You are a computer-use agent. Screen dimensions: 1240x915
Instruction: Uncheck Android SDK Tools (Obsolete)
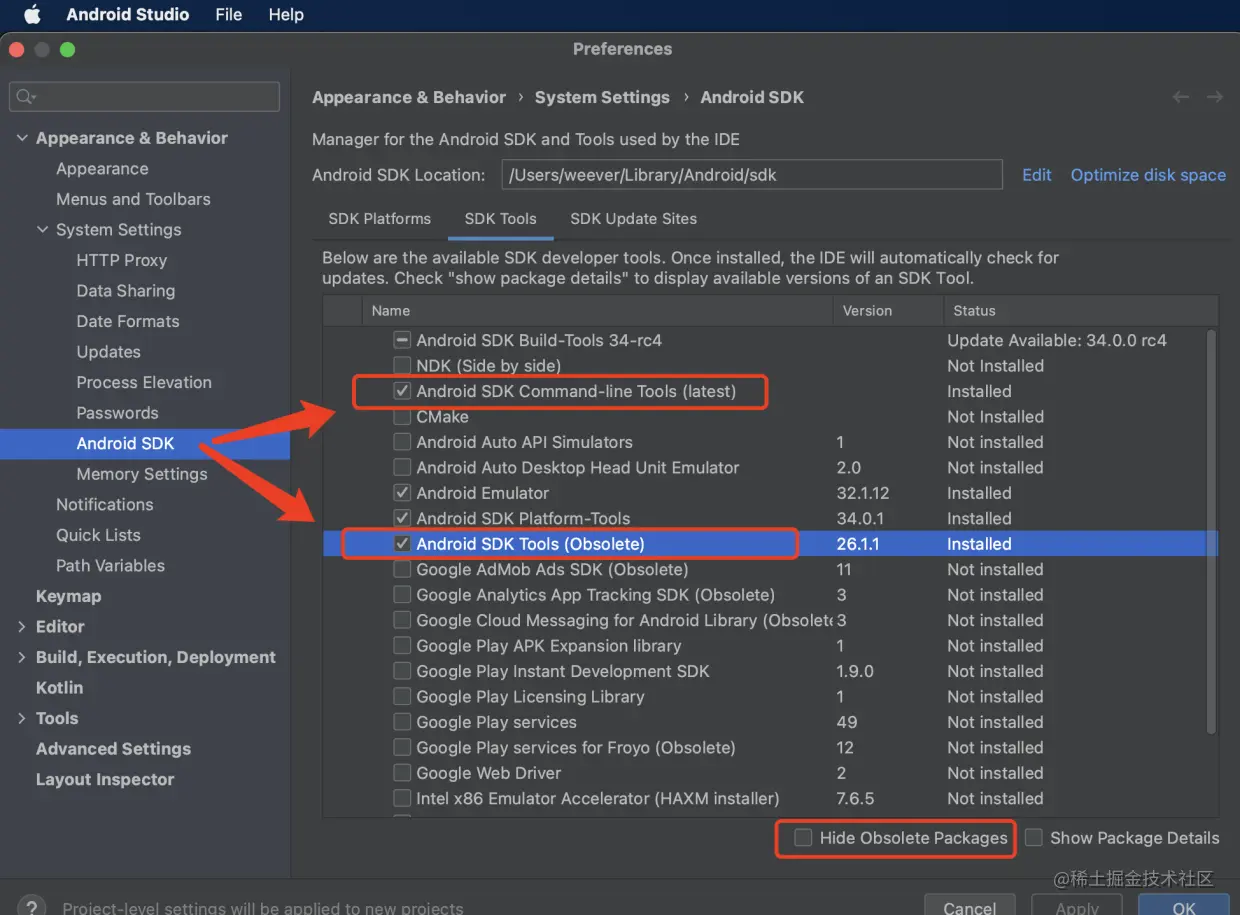(x=402, y=544)
